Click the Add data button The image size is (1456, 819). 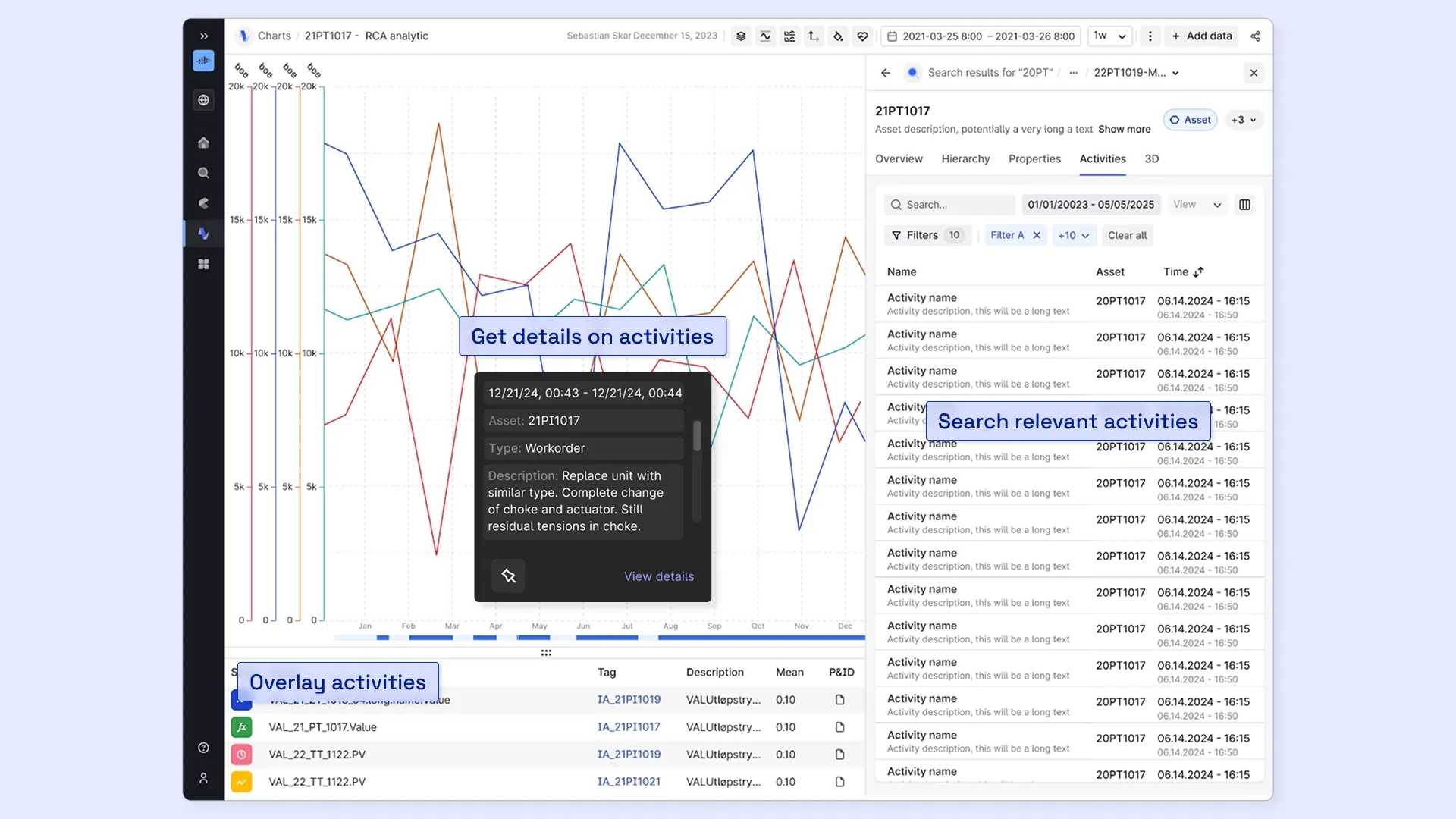(1202, 36)
